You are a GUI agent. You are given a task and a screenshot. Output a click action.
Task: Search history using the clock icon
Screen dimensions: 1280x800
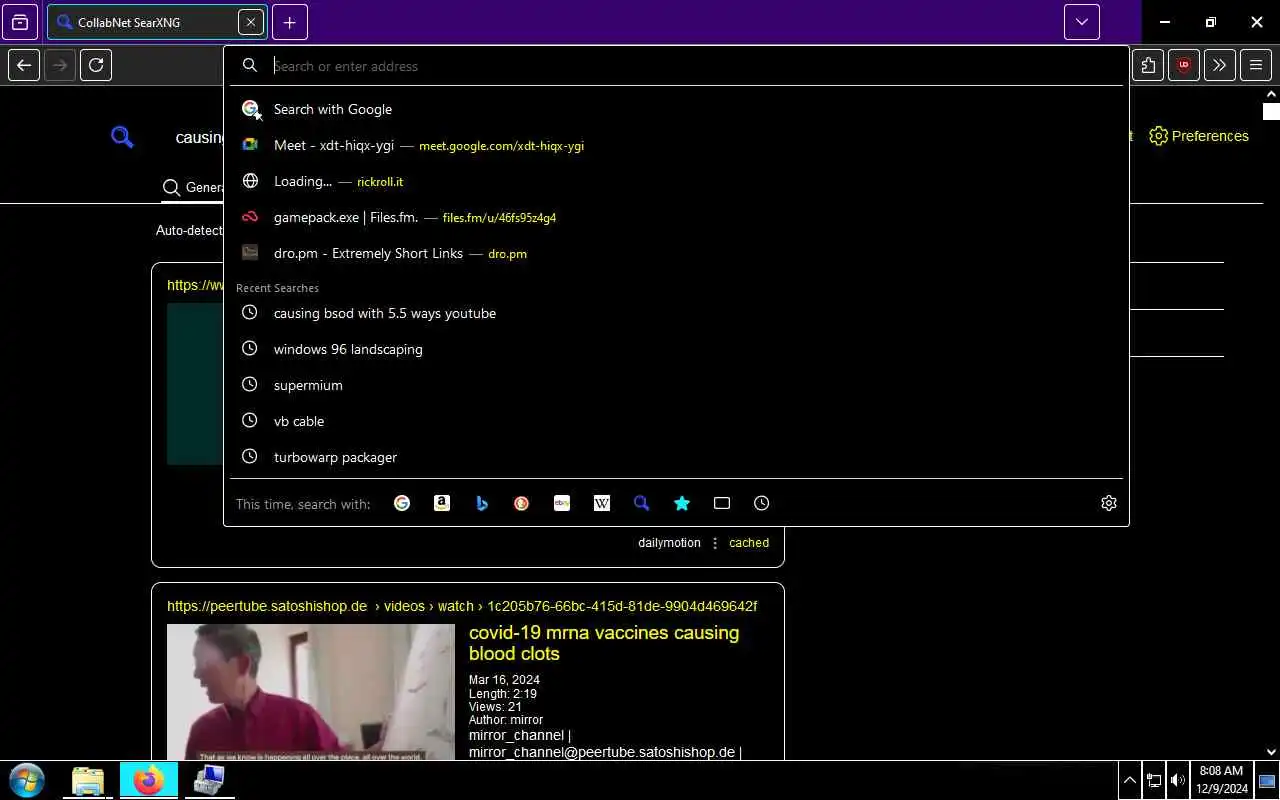pos(762,503)
